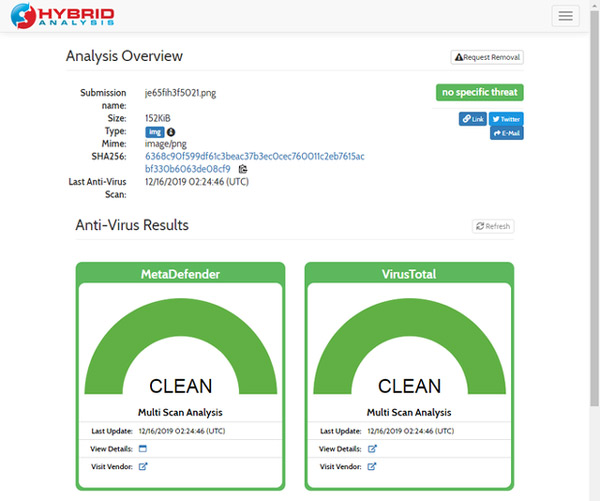
Task: Click the VirusTotal CLEAN gauge
Action: click(409, 346)
